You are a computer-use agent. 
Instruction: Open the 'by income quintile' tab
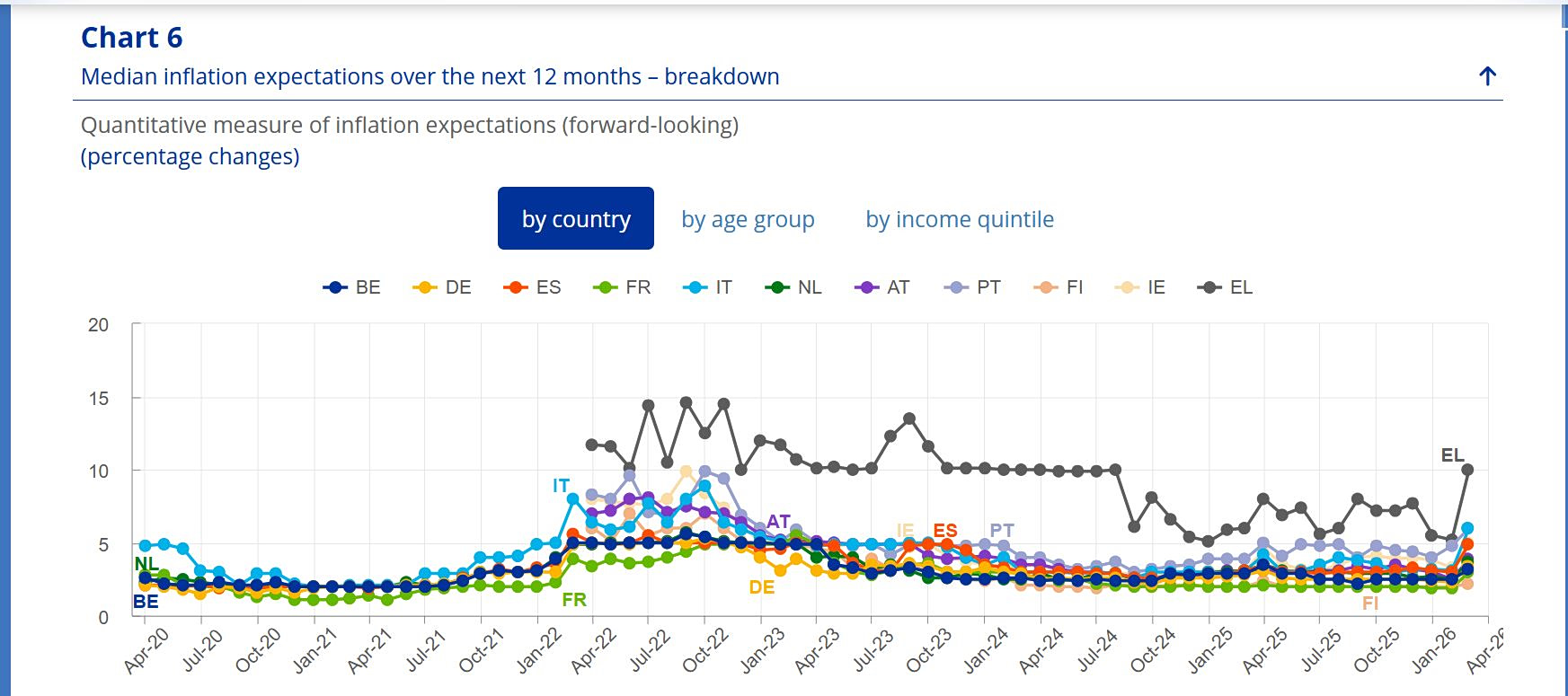[x=960, y=219]
